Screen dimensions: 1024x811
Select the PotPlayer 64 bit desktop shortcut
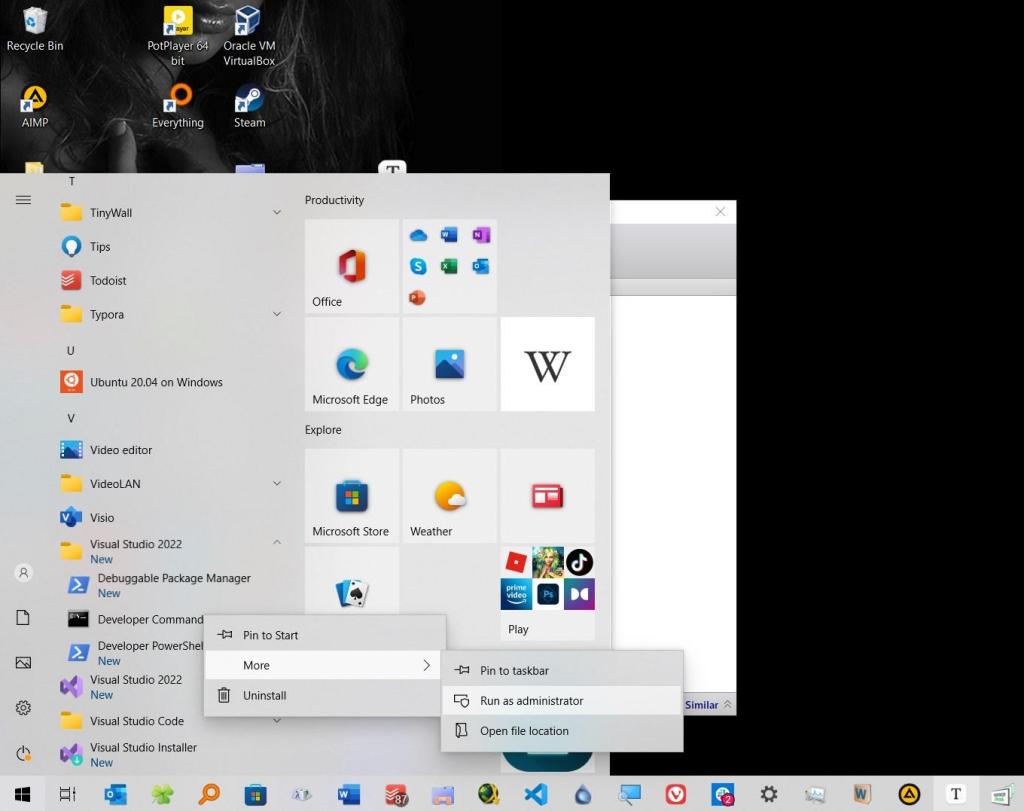(x=178, y=37)
